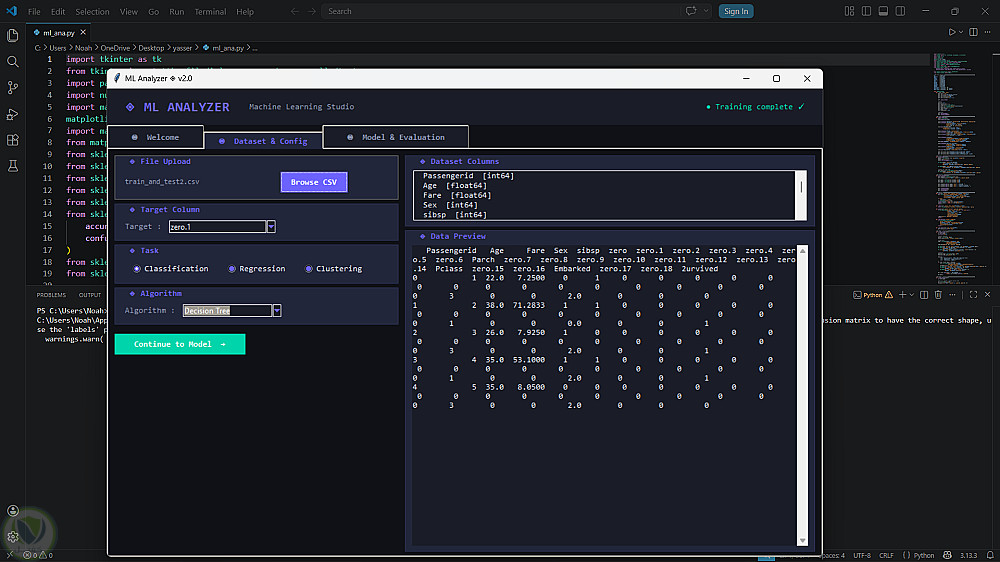
Task: Open Accounts icon in VS Code activity bar
Action: 12,510
